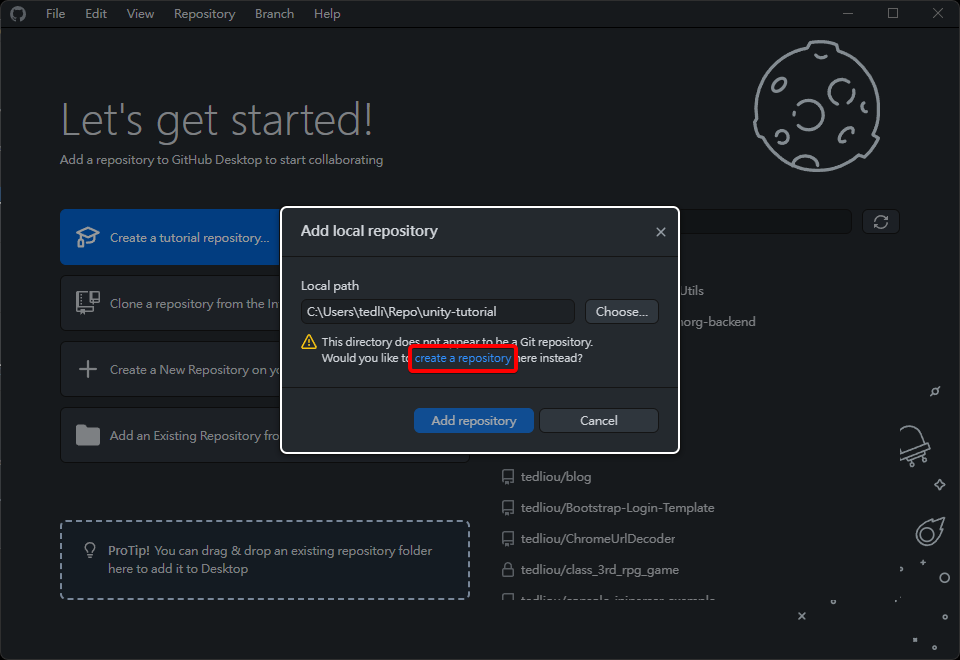Maximize the GitHub Desktop window
This screenshot has height=660, width=960.
[893, 13]
